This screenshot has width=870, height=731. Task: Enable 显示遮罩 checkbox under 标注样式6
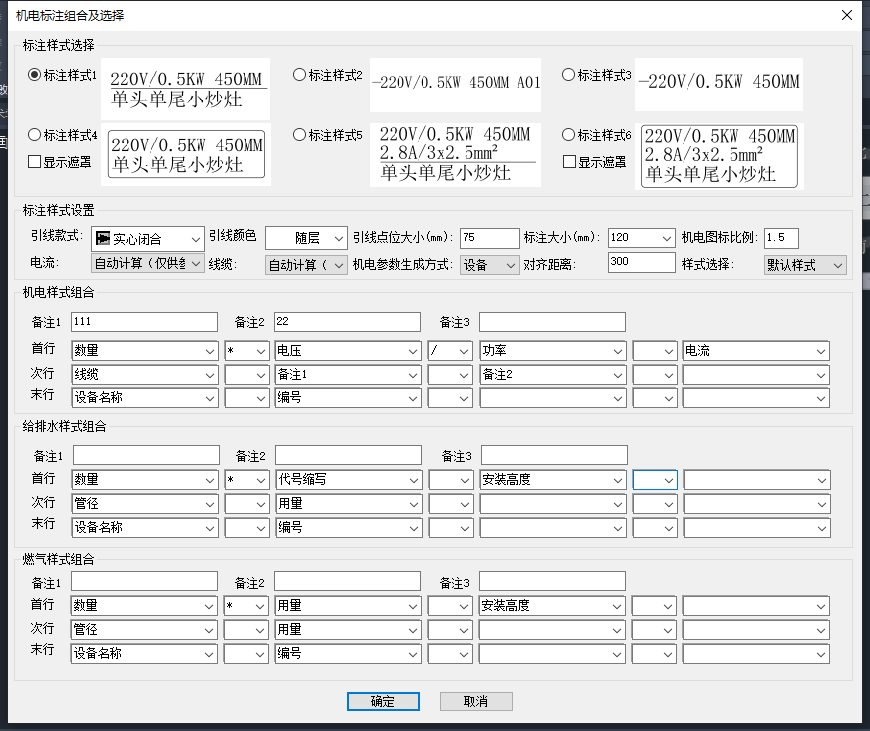(569, 162)
